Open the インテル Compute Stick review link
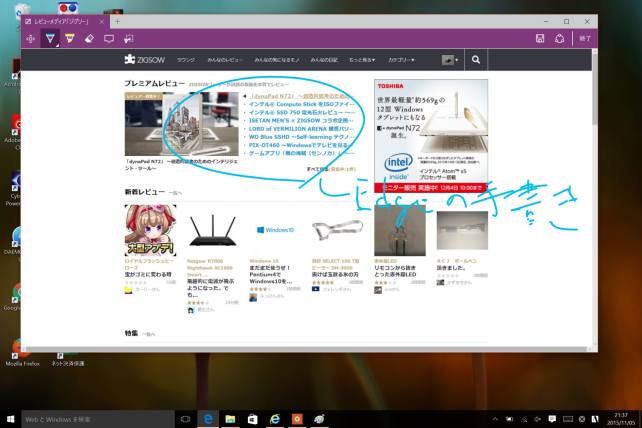The height and width of the screenshot is (428, 642). [302, 104]
